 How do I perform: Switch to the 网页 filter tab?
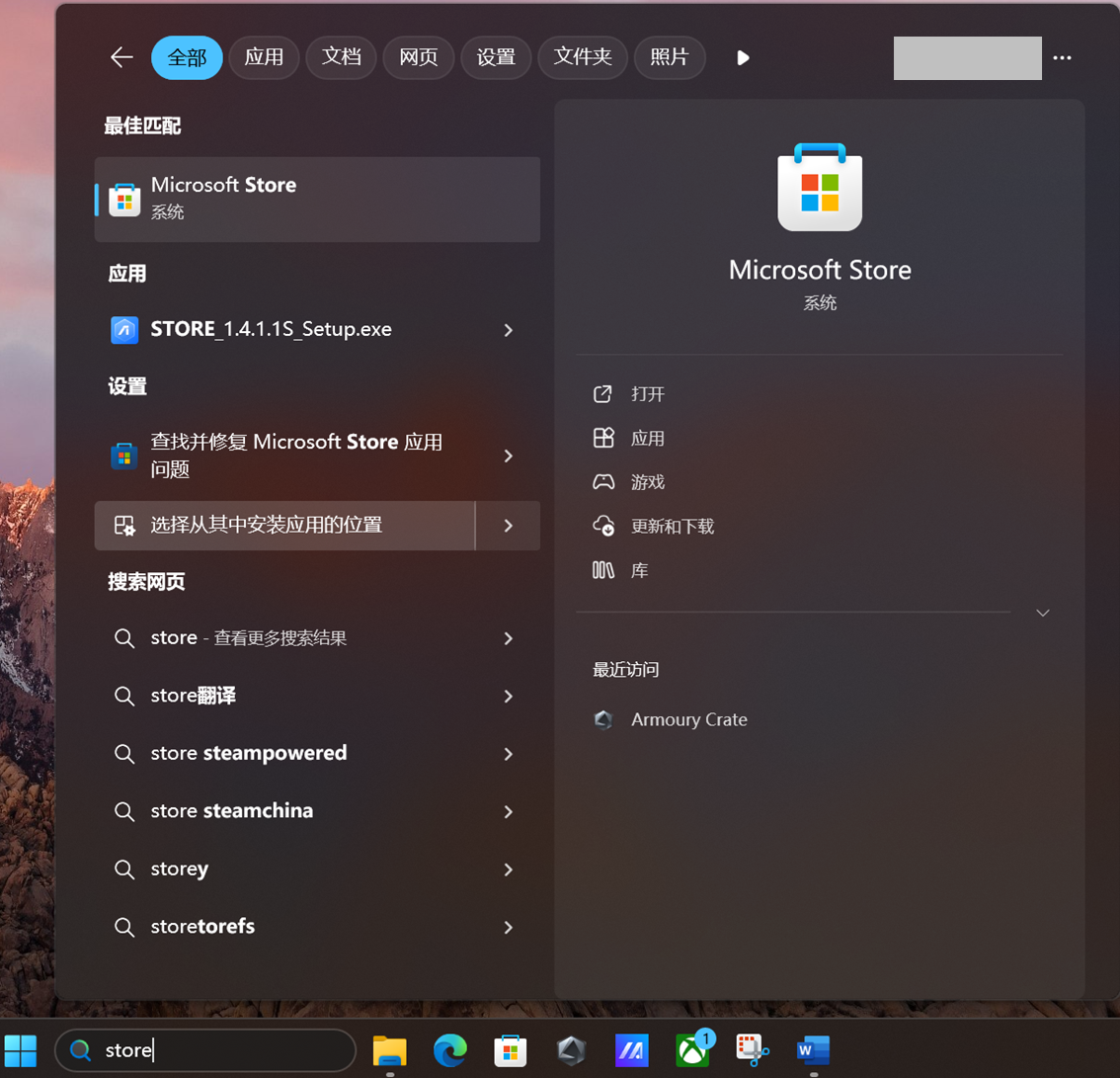point(418,57)
